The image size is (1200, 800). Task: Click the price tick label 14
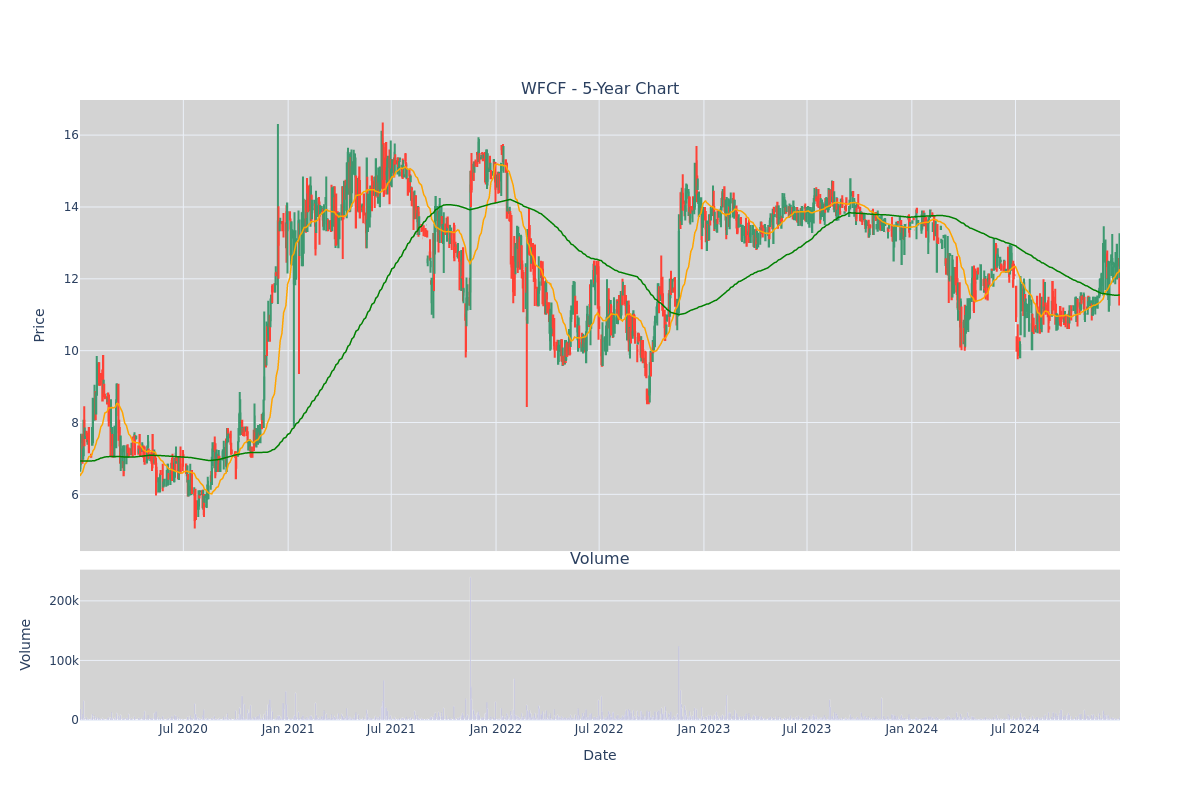pos(71,207)
